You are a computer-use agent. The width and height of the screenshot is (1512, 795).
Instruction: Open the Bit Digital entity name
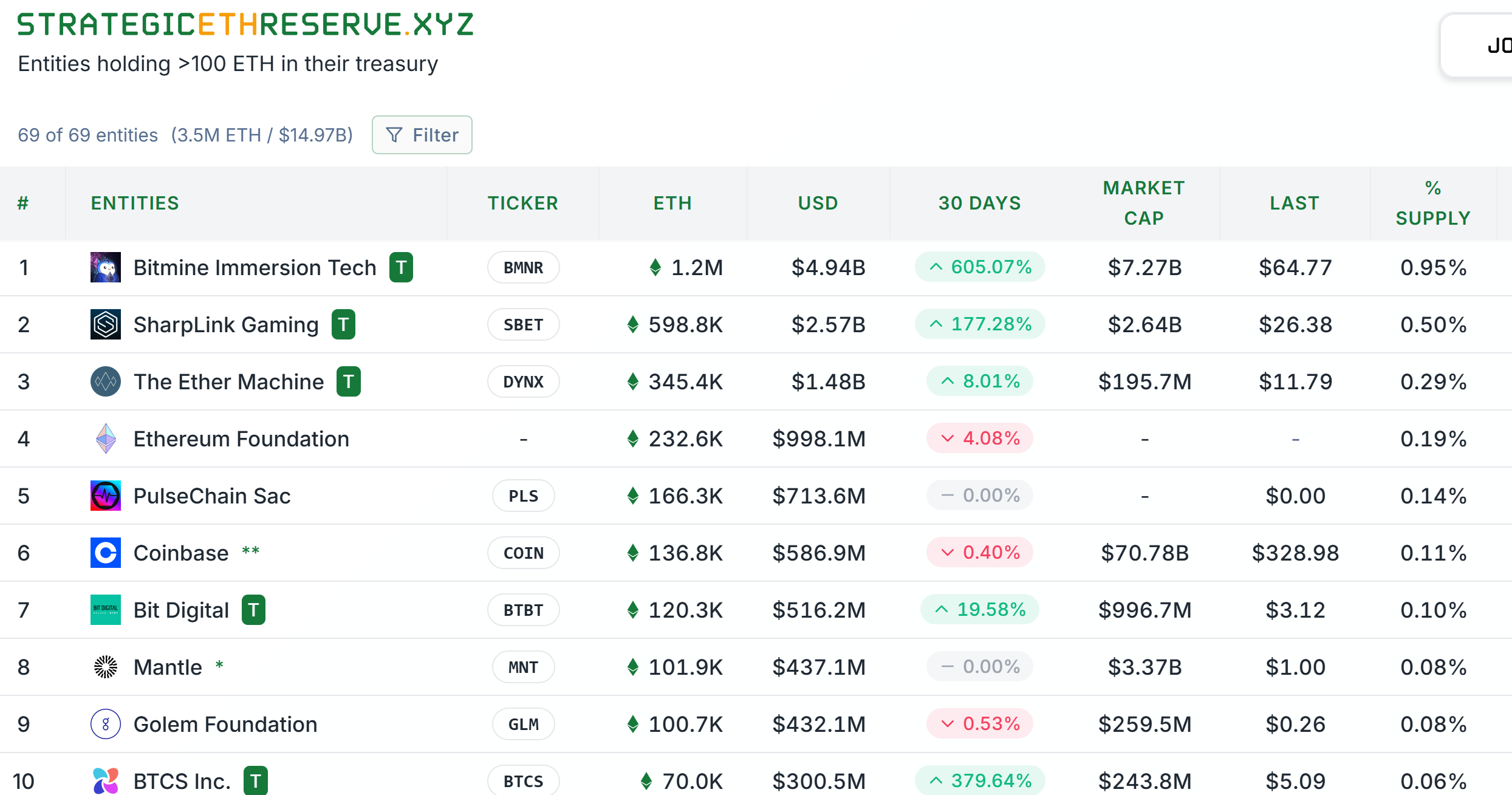pos(181,610)
